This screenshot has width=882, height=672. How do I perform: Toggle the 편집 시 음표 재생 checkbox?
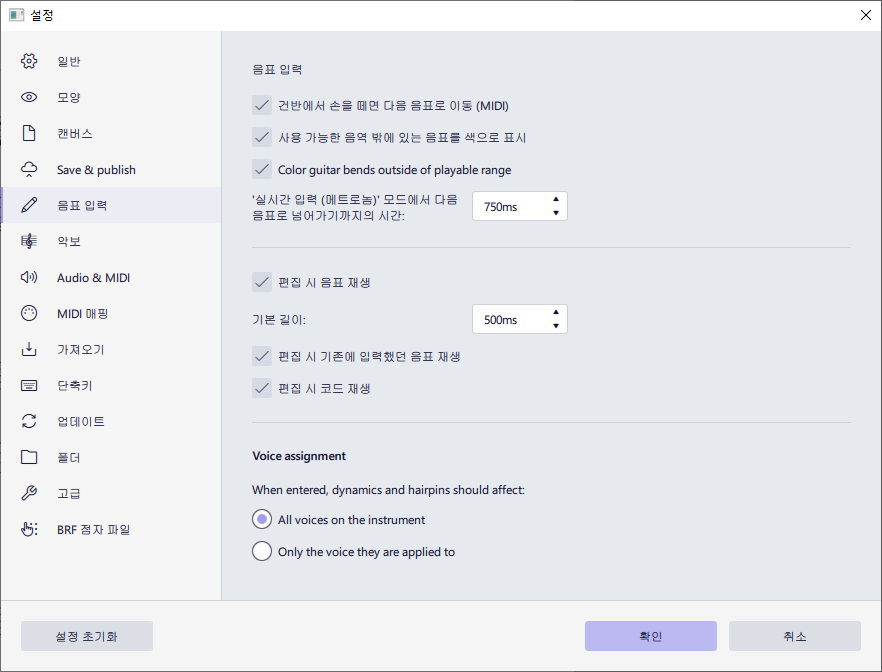click(x=262, y=282)
